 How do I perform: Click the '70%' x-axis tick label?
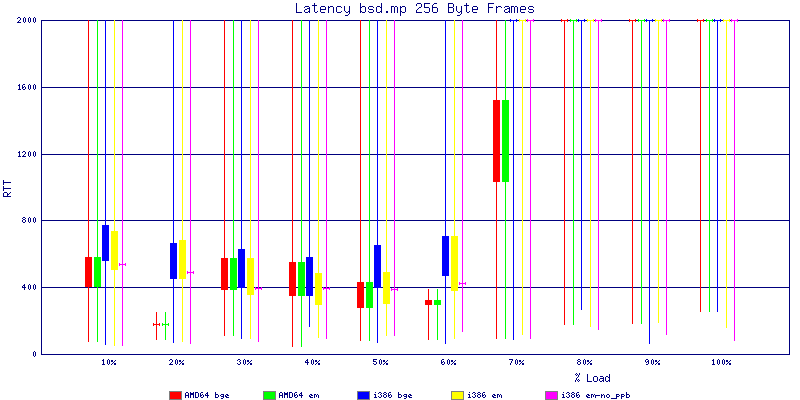point(517,362)
